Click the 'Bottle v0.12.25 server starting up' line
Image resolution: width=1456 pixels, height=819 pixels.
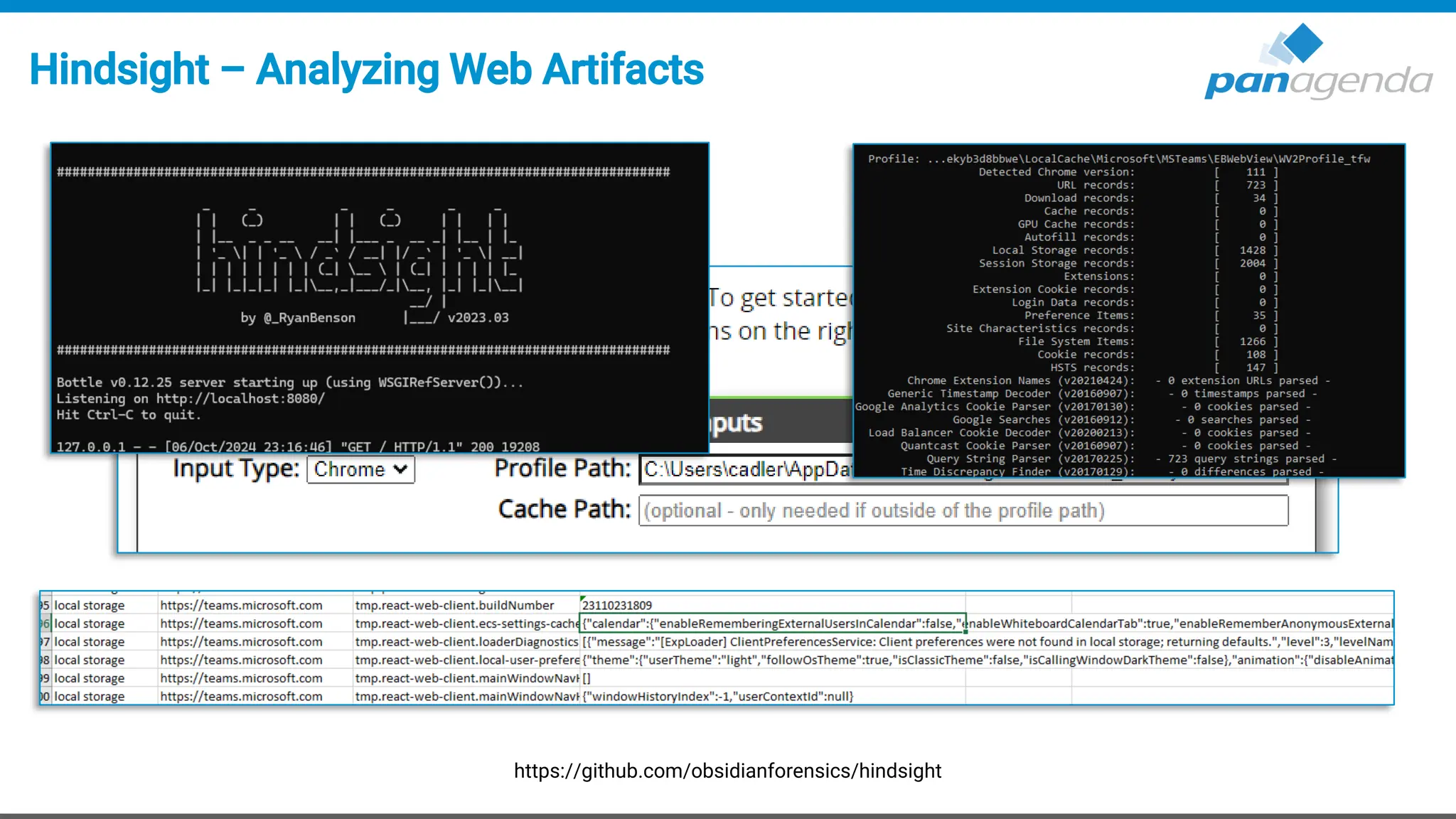(289, 382)
